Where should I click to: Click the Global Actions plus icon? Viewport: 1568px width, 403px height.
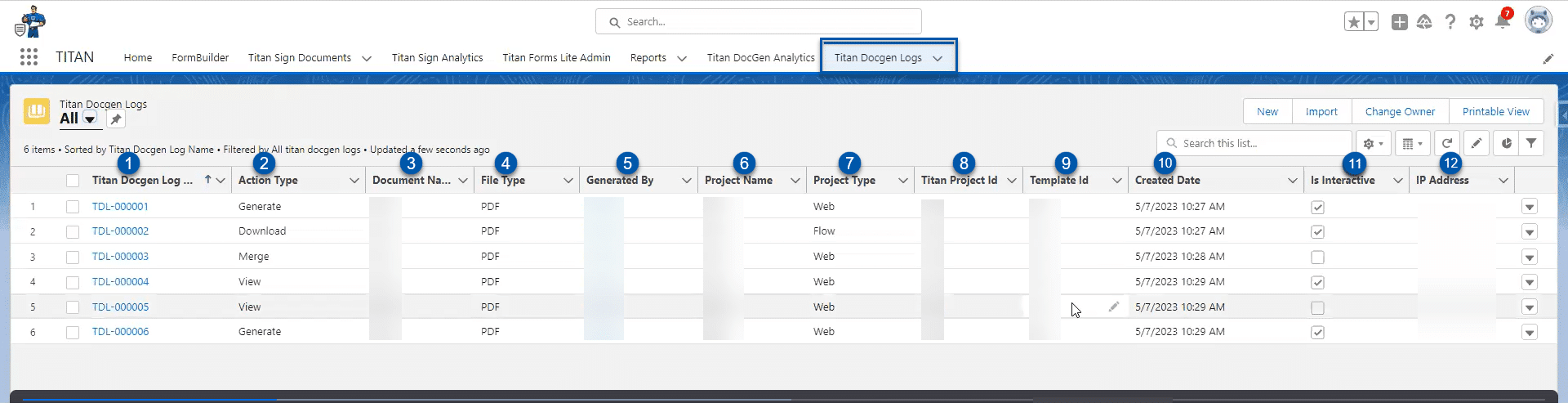click(x=1399, y=22)
